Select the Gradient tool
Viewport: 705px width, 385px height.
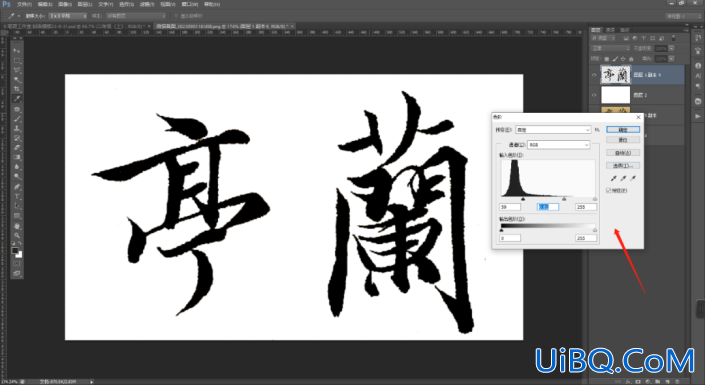(x=17, y=157)
